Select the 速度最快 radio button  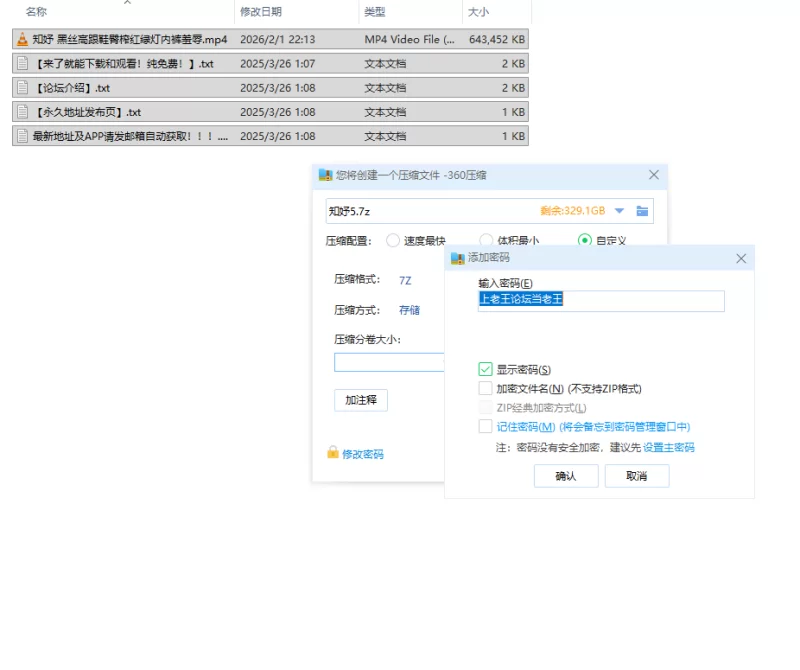[393, 241]
